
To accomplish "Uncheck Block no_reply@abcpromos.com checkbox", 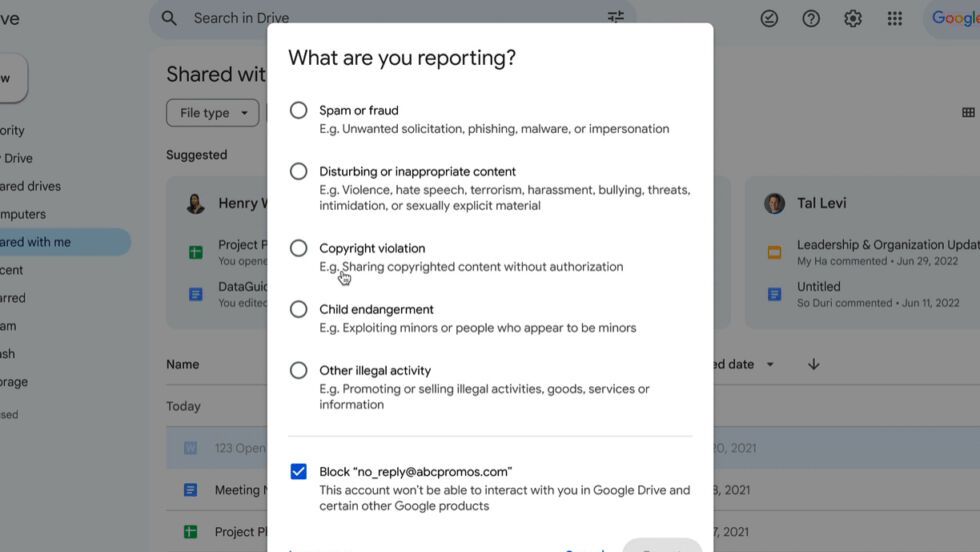I will pos(298,471).
